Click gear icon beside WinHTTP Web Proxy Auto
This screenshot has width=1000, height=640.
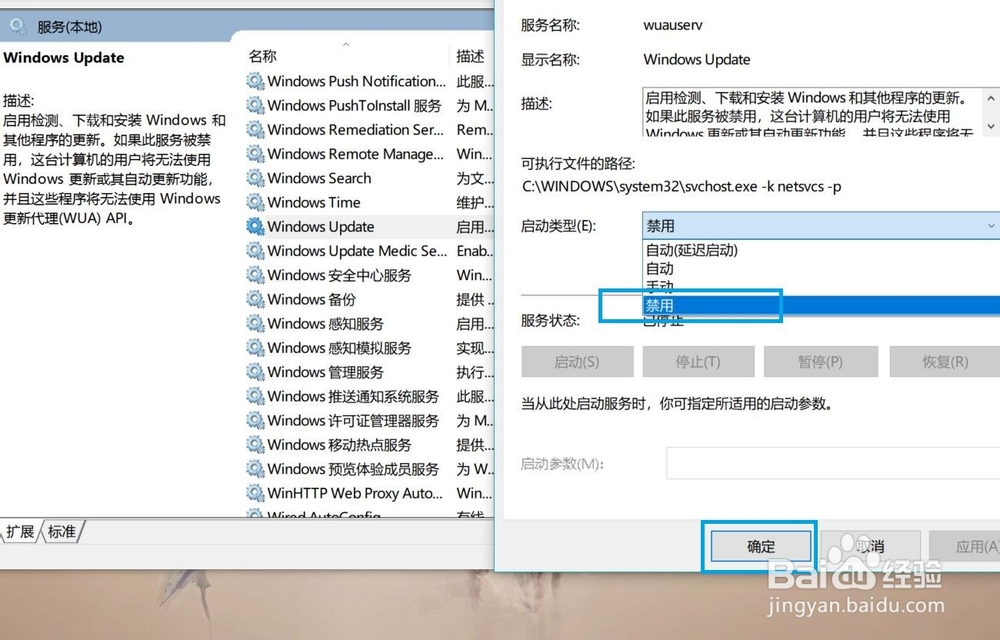pos(256,493)
